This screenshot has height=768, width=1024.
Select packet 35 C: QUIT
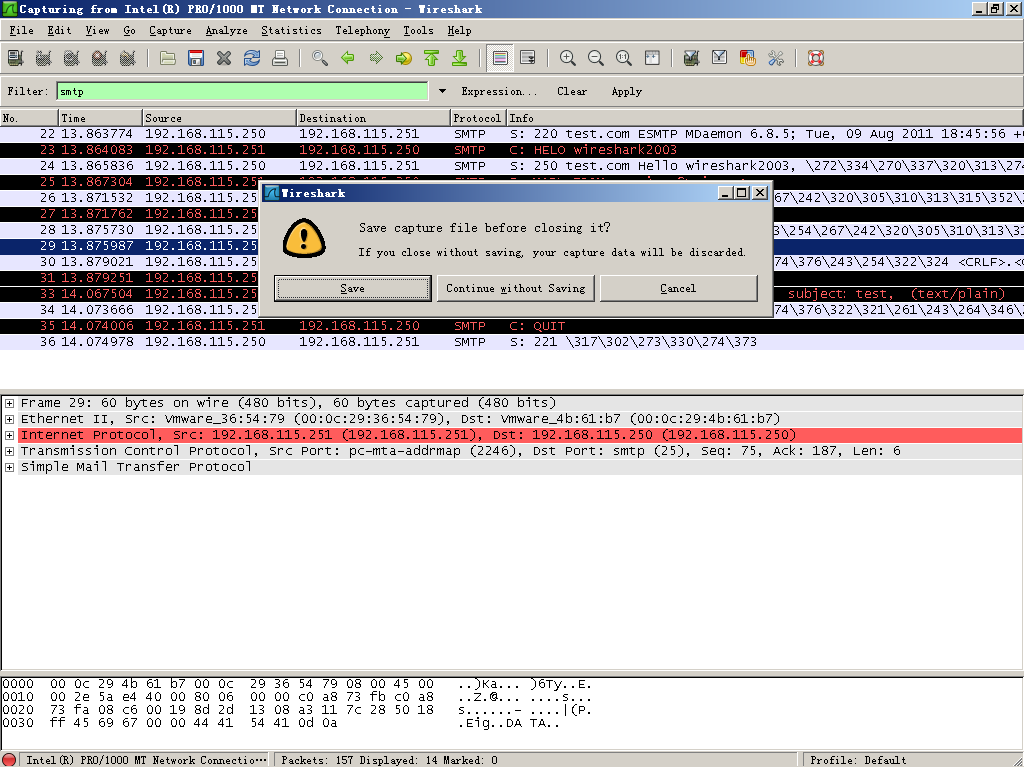(x=512, y=326)
